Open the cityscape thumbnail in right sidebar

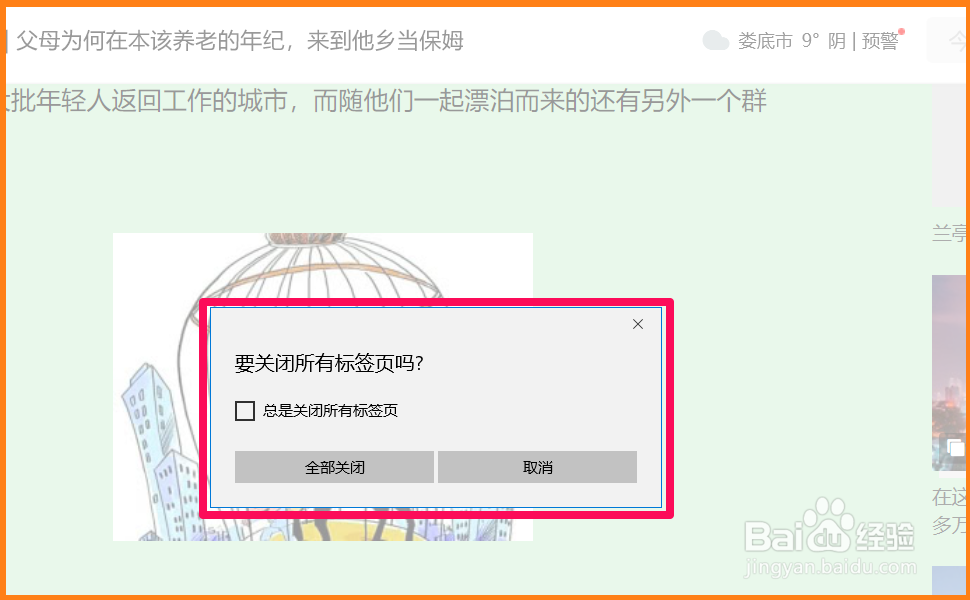coord(951,373)
